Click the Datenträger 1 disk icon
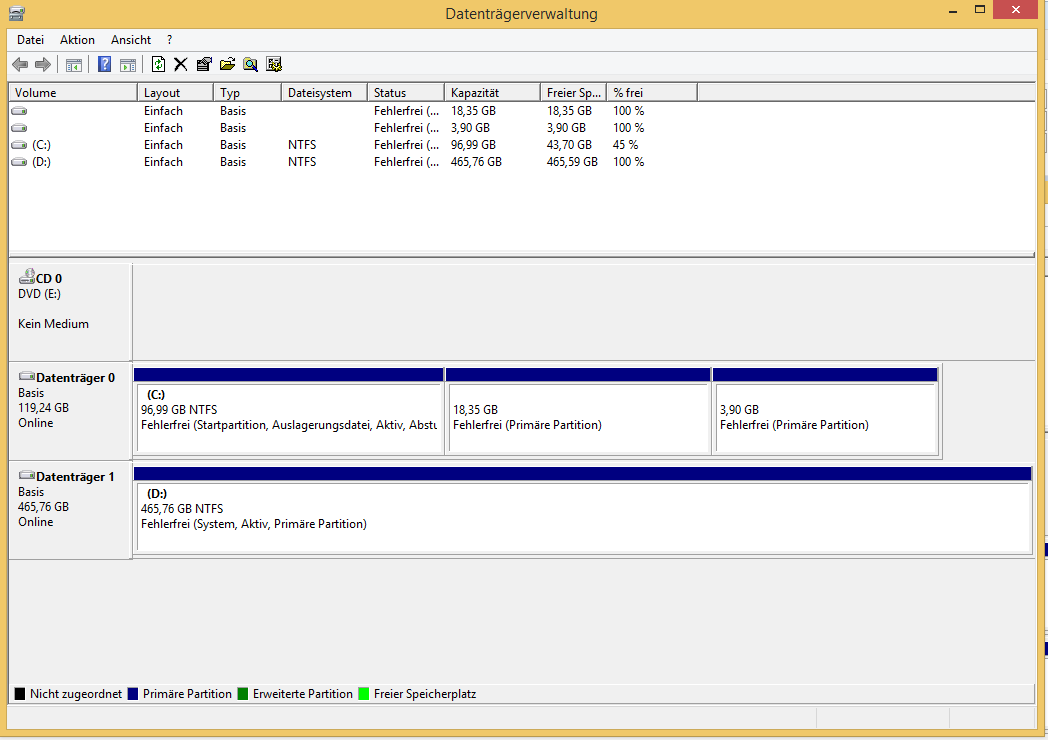This screenshot has height=740, width=1048. point(27,475)
